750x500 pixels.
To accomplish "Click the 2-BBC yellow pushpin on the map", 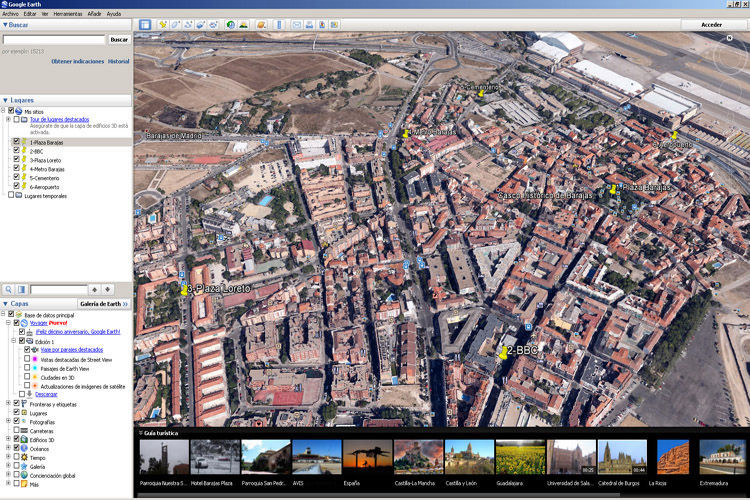I will (503, 353).
